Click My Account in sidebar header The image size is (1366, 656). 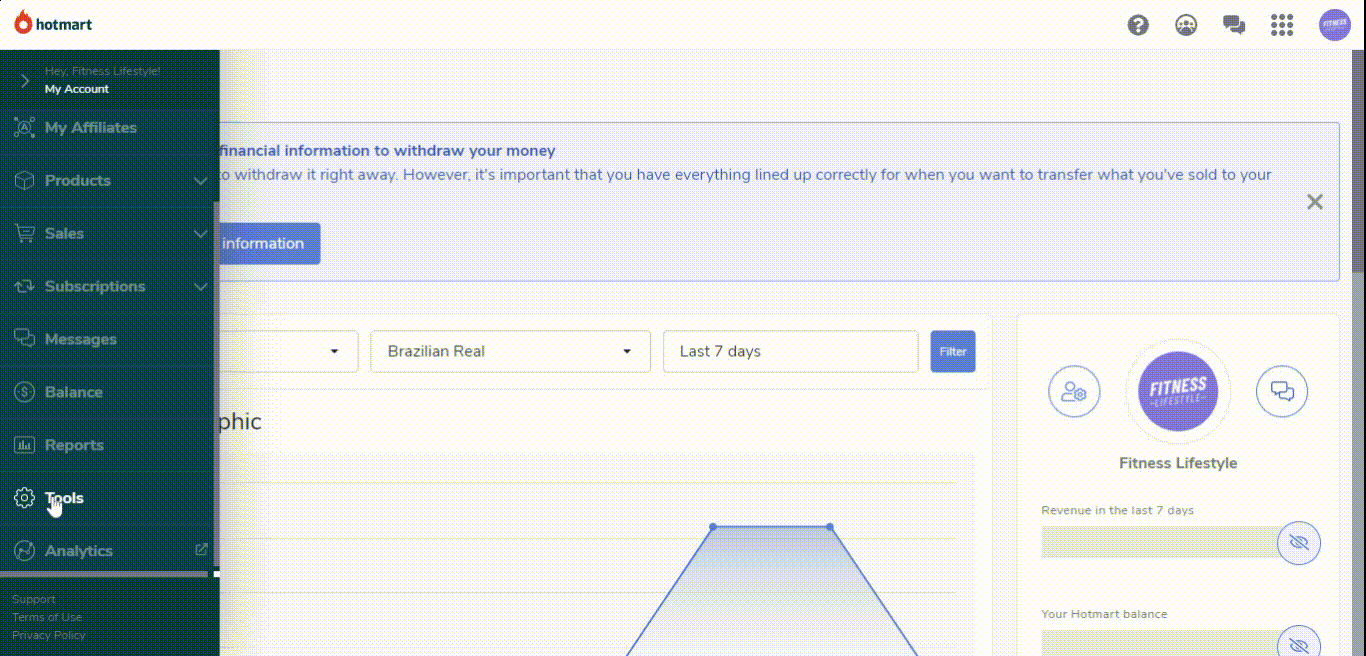click(77, 89)
